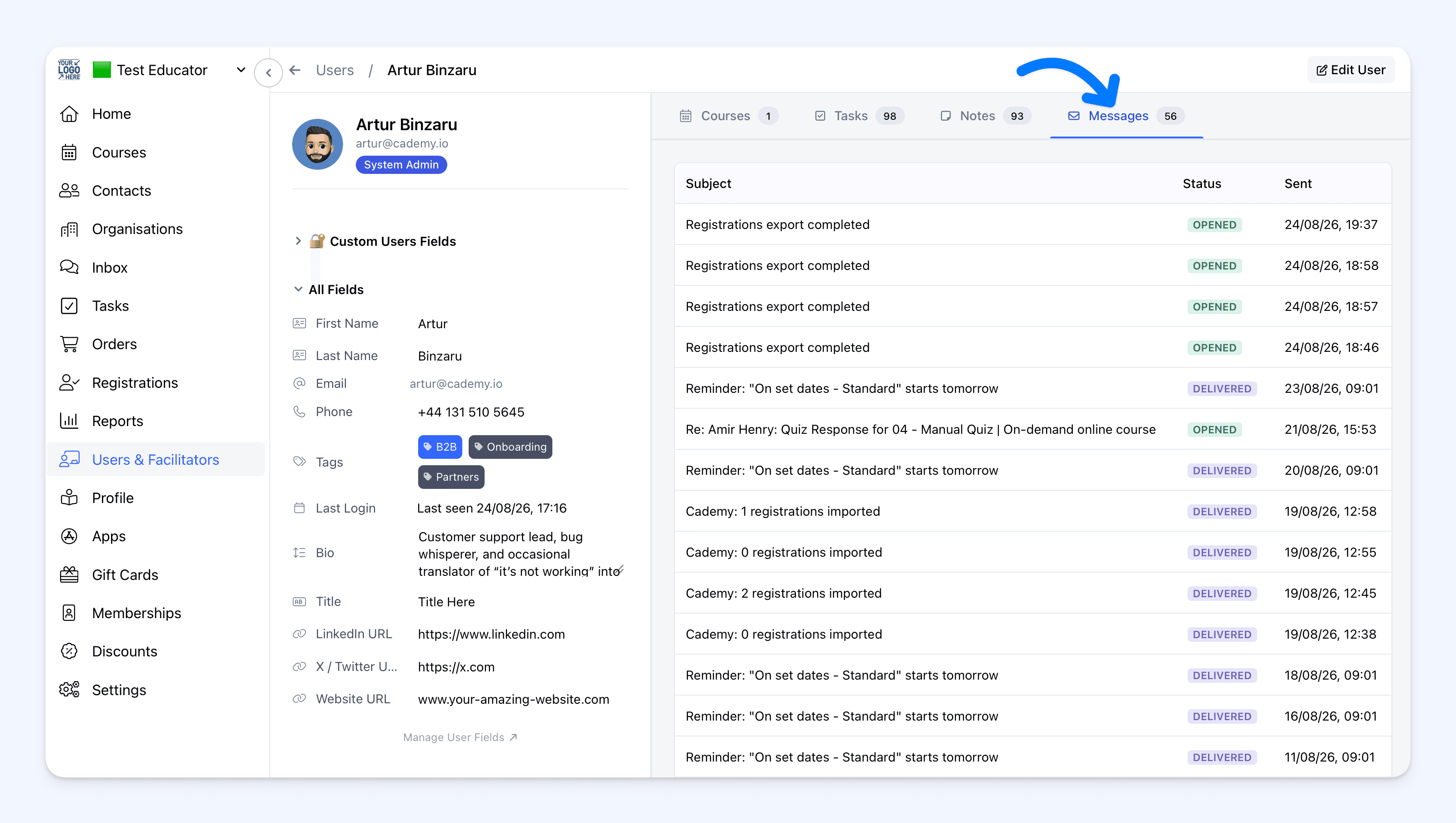Click the phone icon next to Phone field

(299, 411)
